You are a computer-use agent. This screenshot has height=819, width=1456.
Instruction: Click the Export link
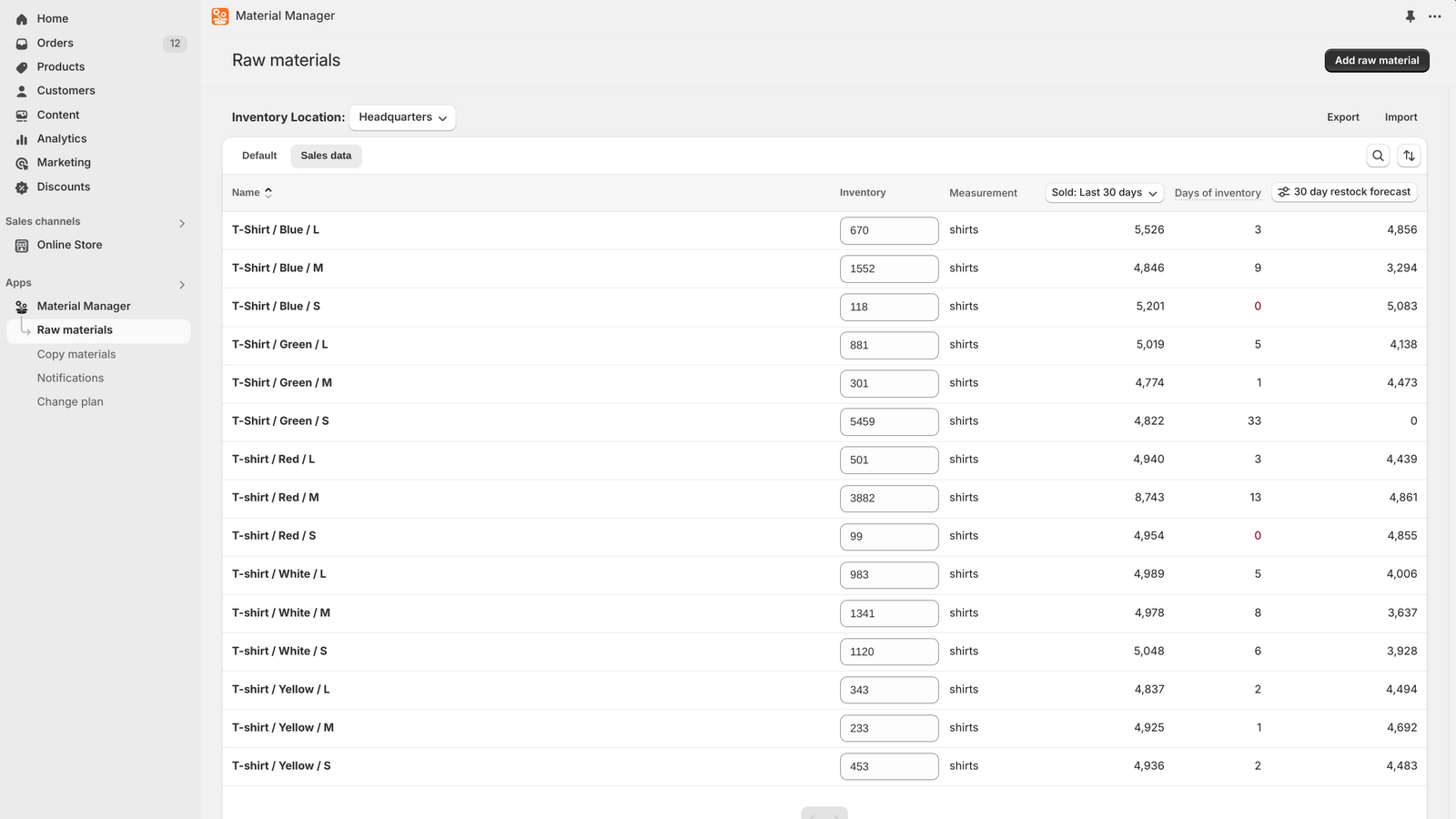(1342, 117)
